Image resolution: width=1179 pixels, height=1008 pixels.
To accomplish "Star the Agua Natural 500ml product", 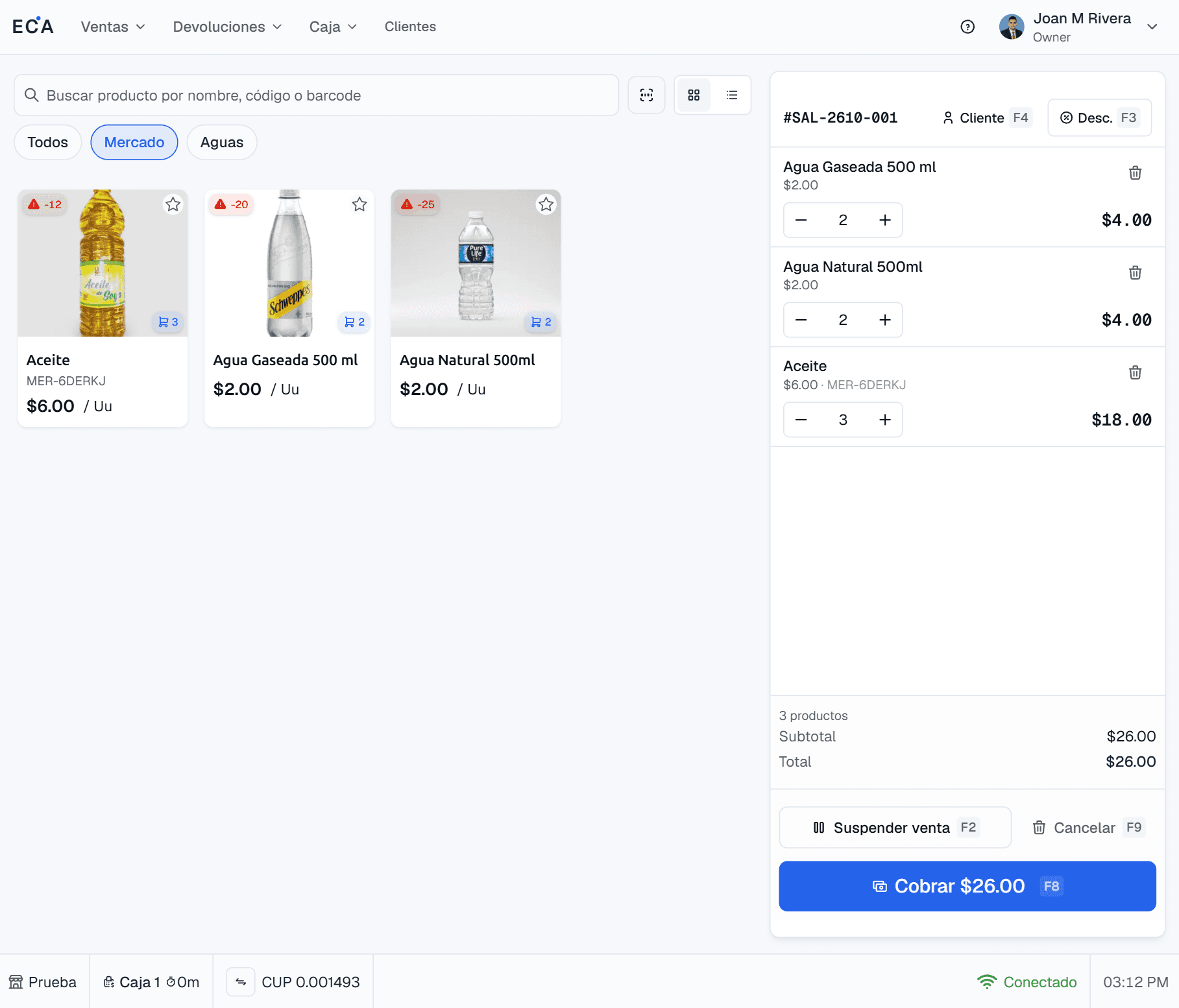I will [x=546, y=205].
